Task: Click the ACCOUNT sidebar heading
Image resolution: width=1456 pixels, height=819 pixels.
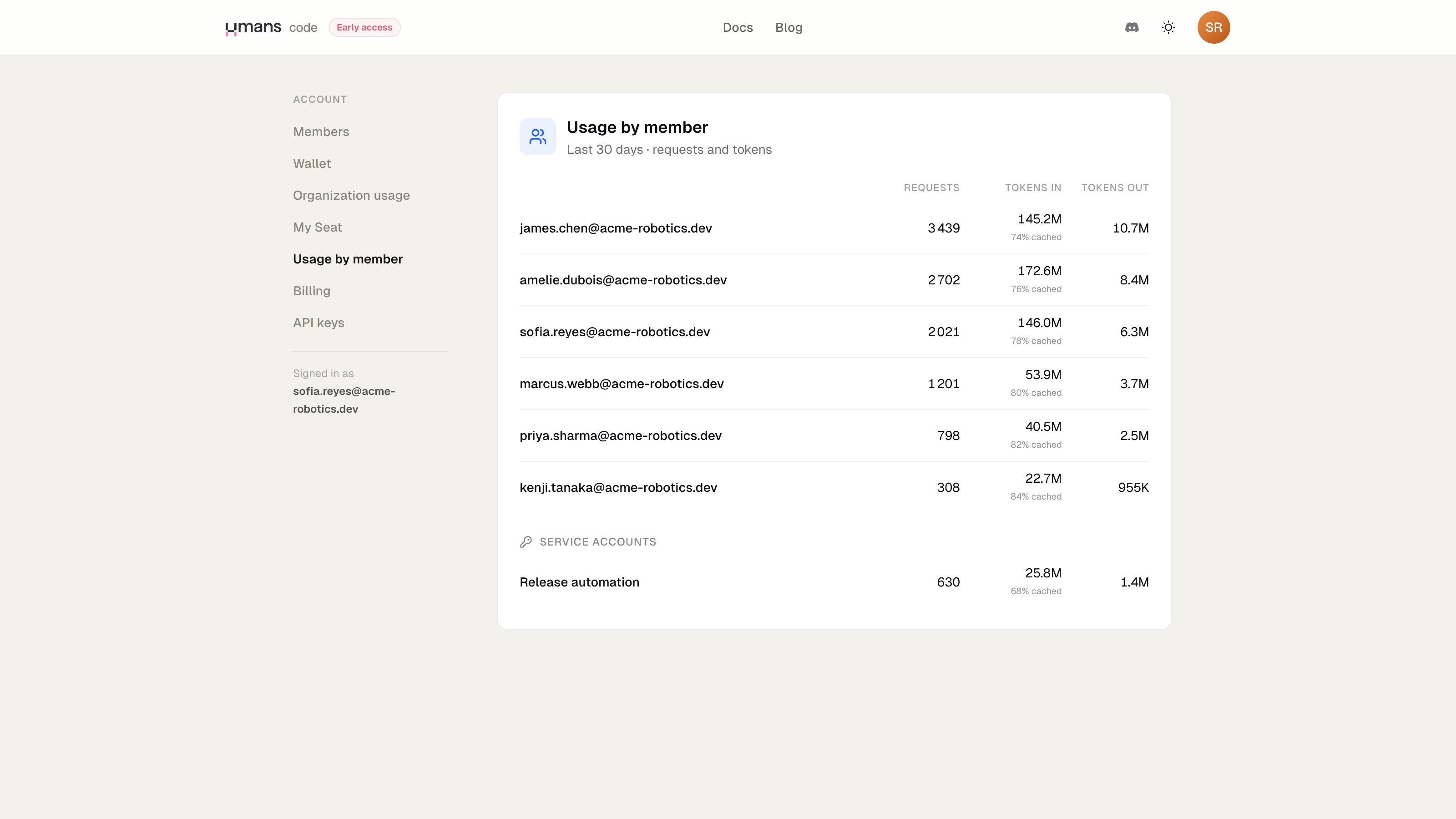Action: pyautogui.click(x=319, y=100)
